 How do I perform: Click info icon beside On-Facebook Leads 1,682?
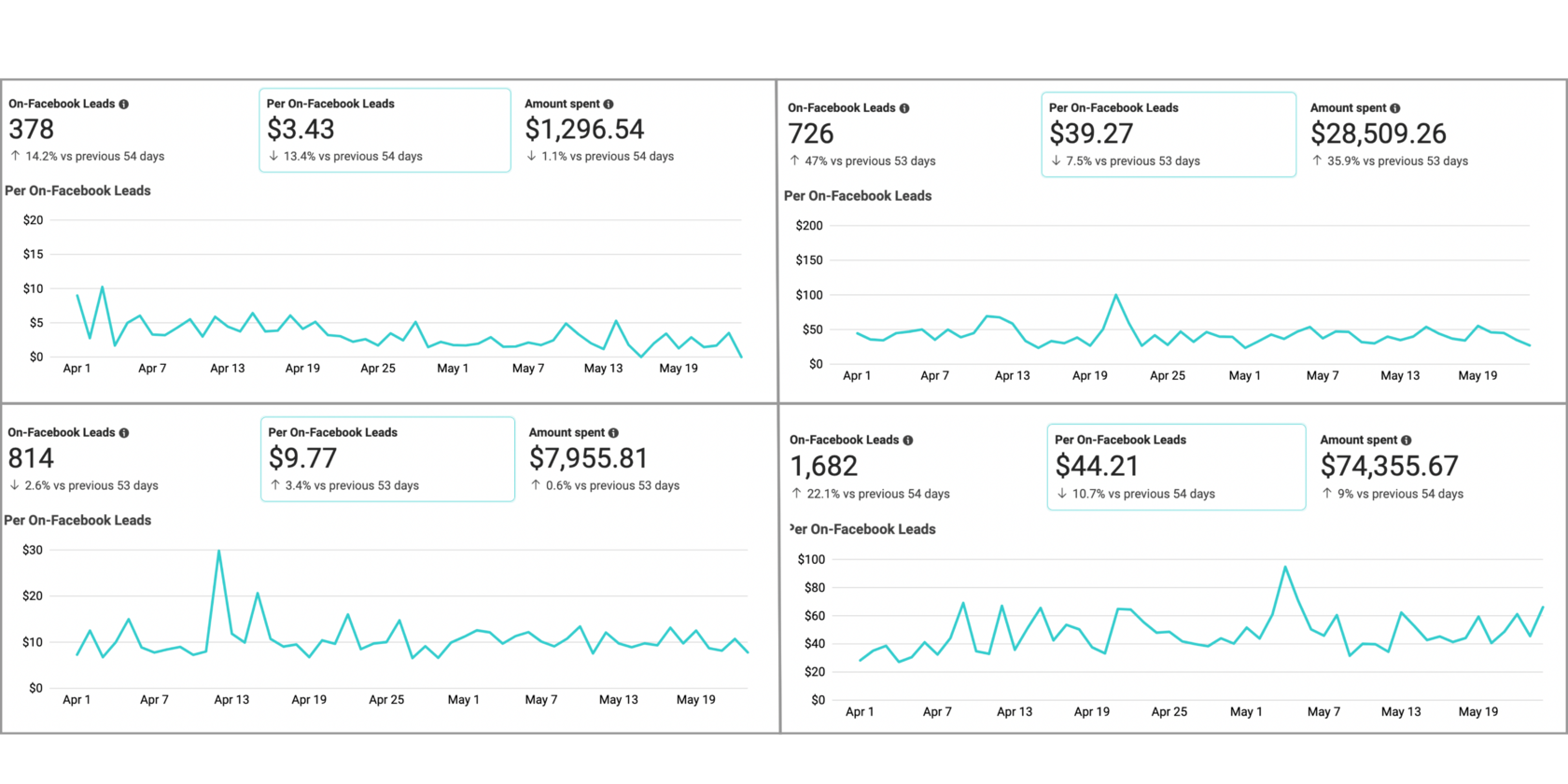point(908,441)
